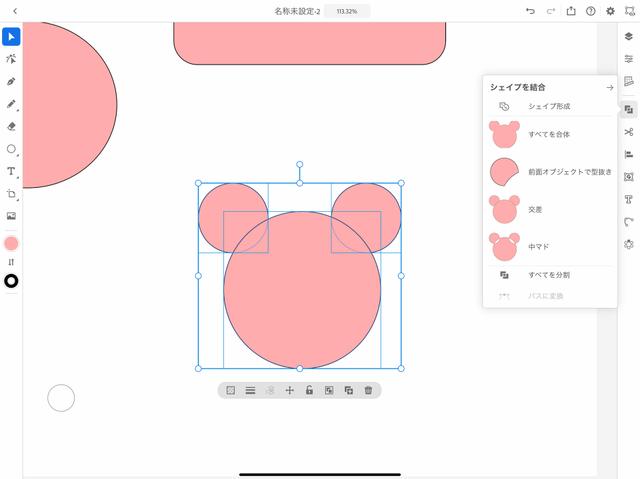Choose 交差 intersect option
Viewport: 640px width, 479px height.
point(550,209)
